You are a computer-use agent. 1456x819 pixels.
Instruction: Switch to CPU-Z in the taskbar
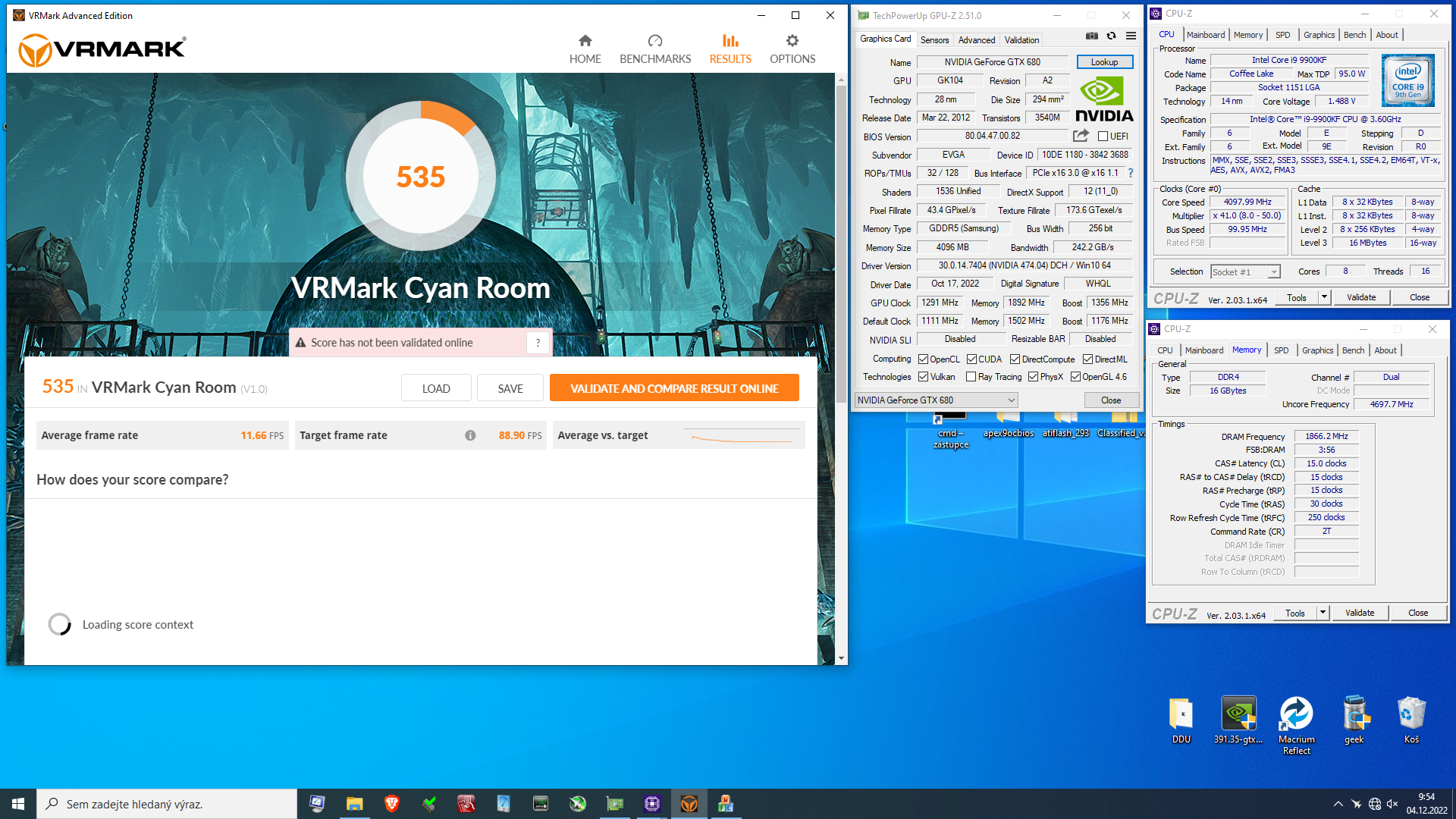tap(652, 804)
